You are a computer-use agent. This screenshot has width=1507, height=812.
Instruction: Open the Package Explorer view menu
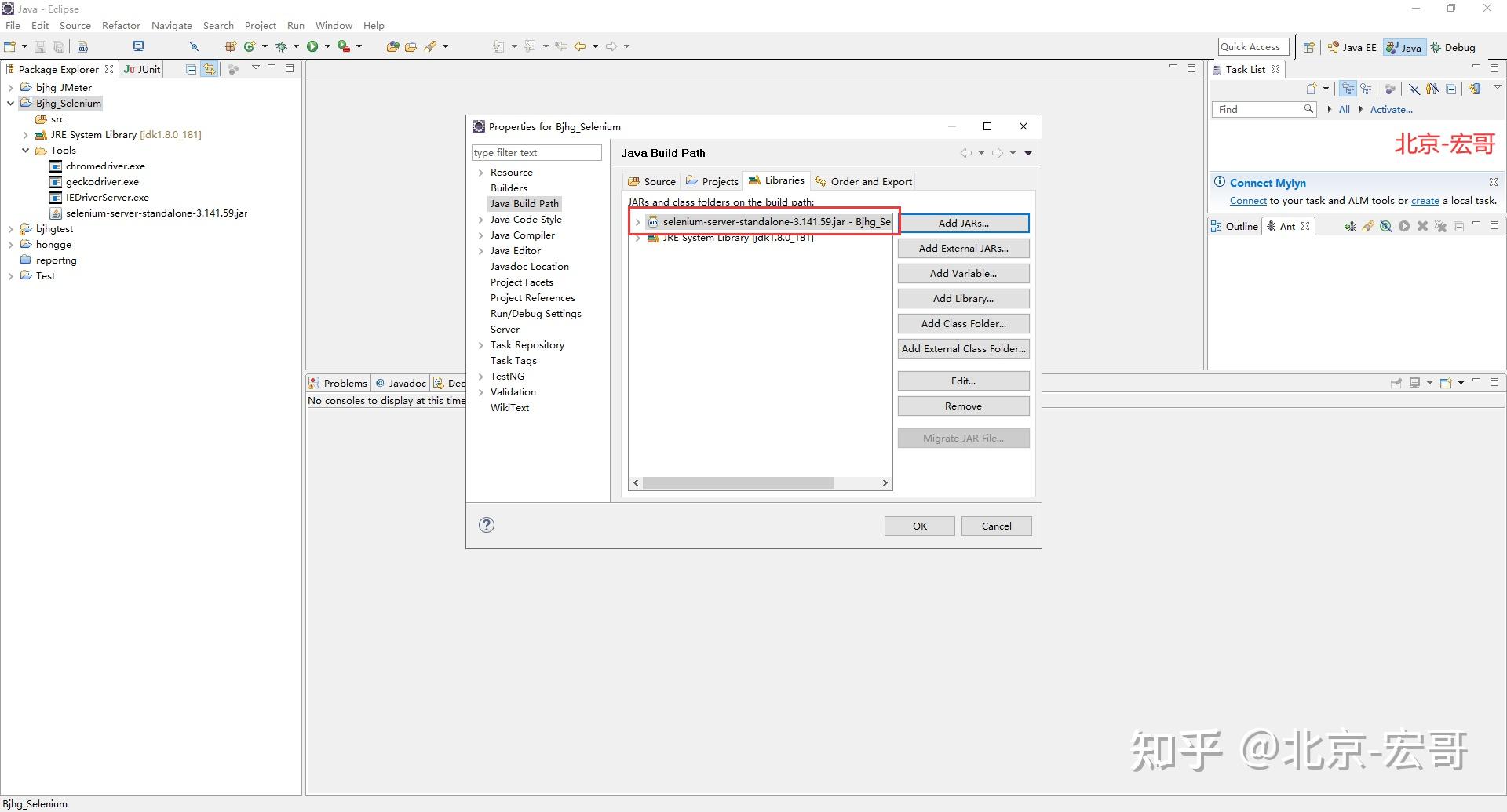255,68
